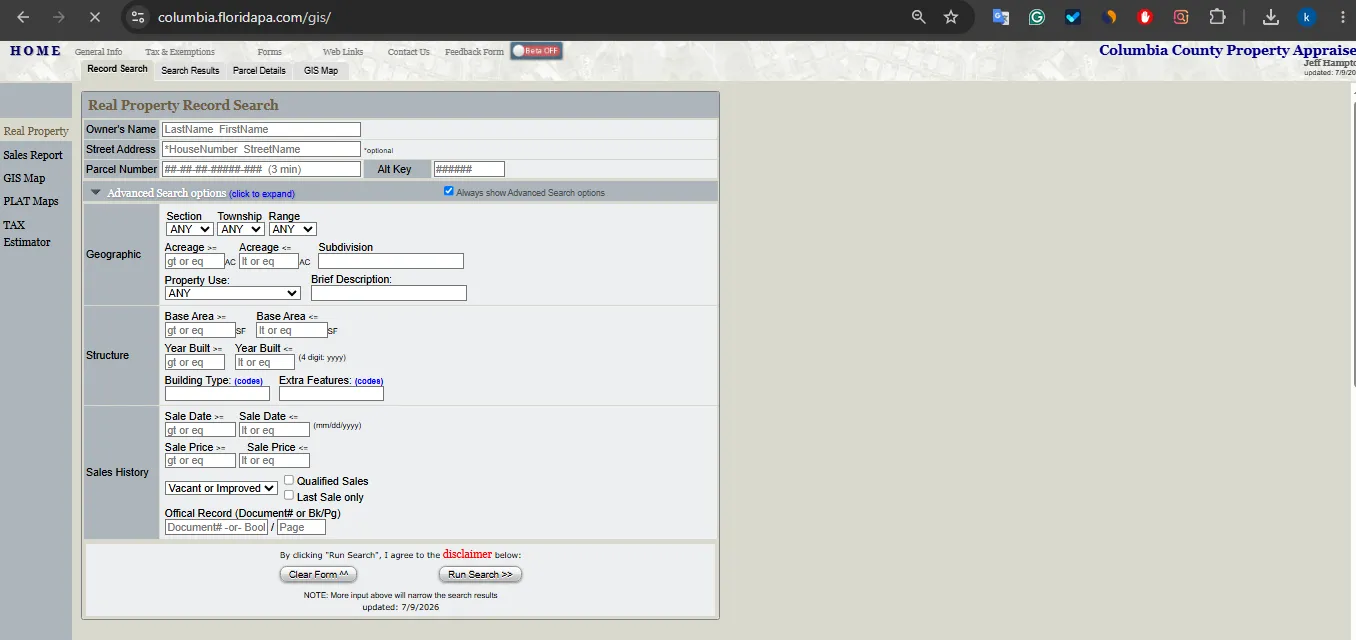1356x640 pixels.
Task: Switch to the GIS Map tab
Action: click(321, 70)
